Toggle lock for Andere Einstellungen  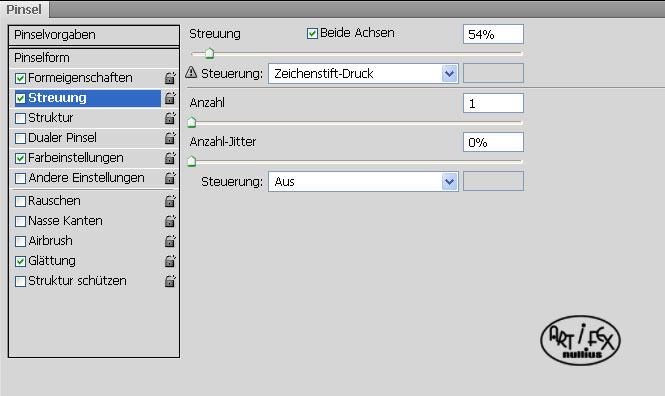(x=170, y=178)
